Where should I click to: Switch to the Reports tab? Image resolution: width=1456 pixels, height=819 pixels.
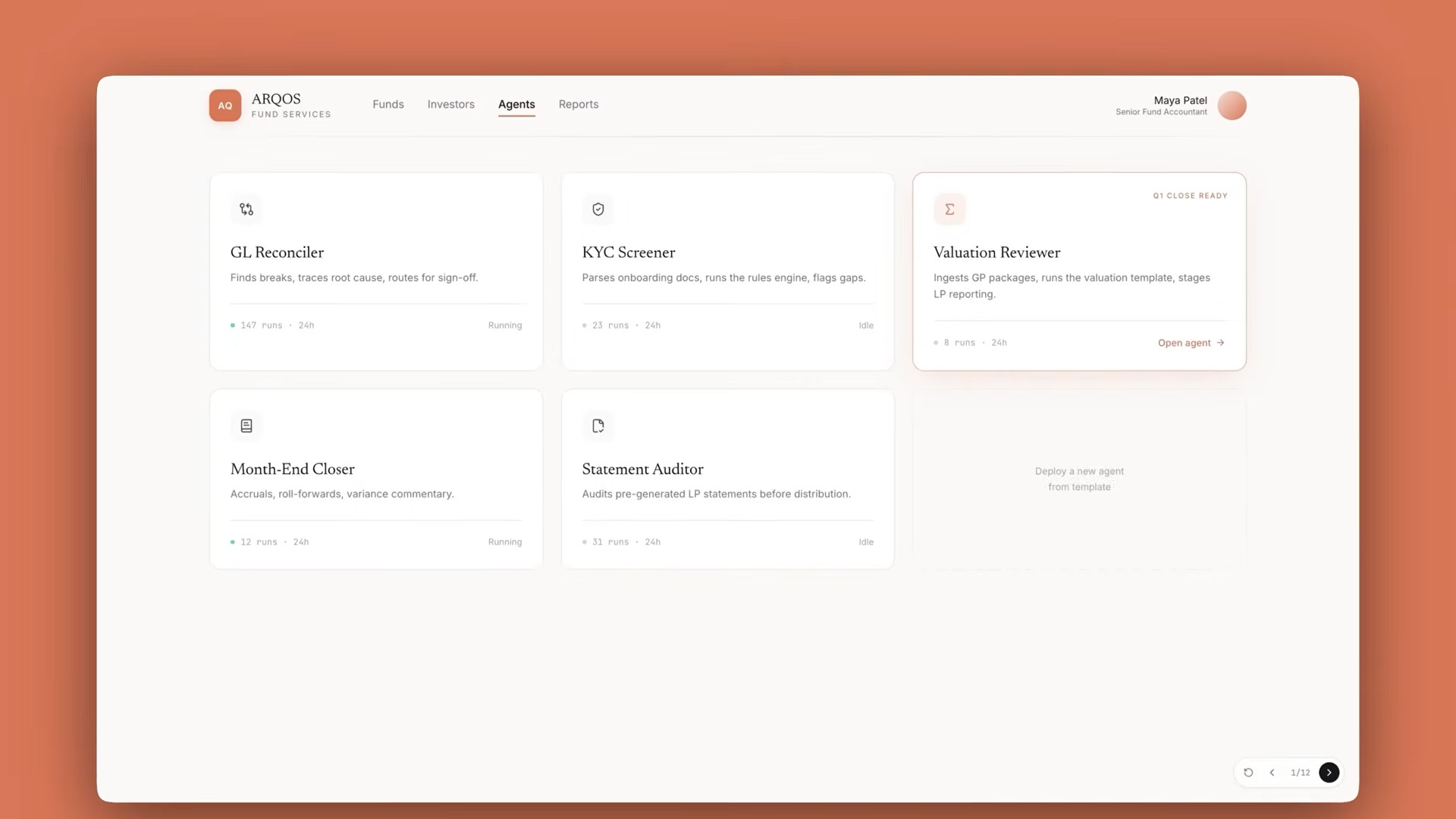click(x=579, y=105)
